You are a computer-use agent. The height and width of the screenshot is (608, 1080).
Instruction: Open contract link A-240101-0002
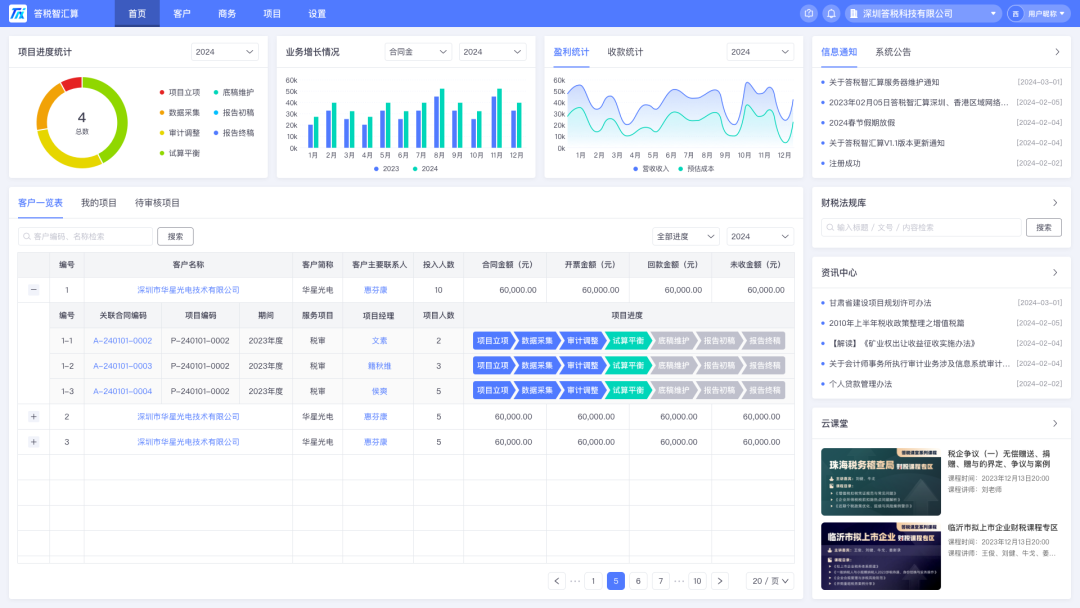pos(123,341)
